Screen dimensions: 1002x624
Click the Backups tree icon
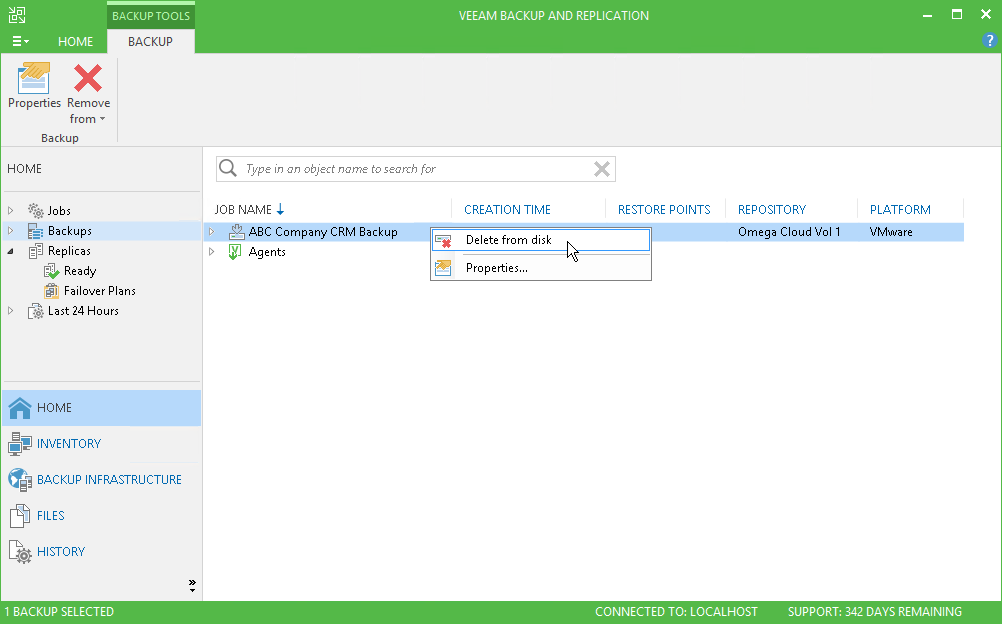coord(36,231)
